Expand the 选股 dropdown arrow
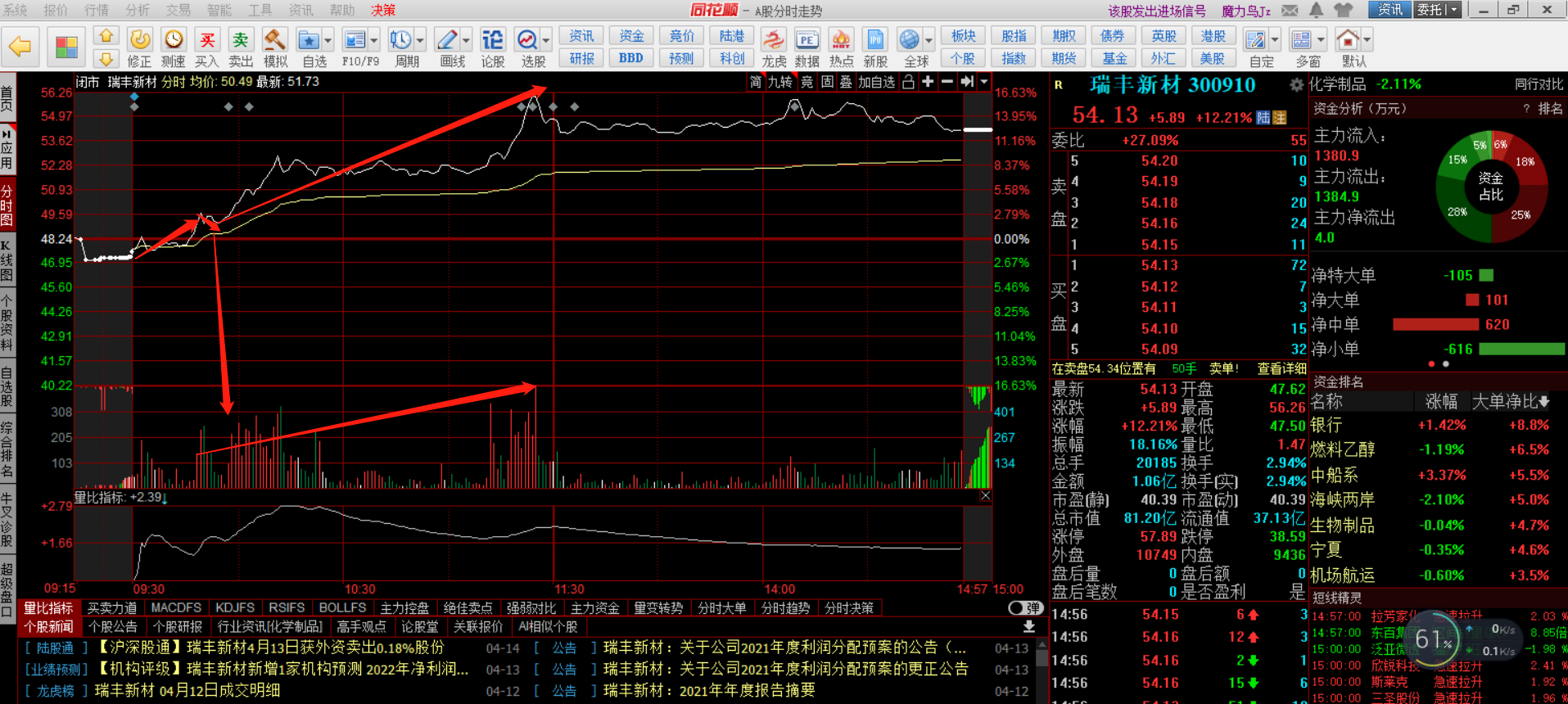Screen dimensions: 1568x704 (546, 40)
